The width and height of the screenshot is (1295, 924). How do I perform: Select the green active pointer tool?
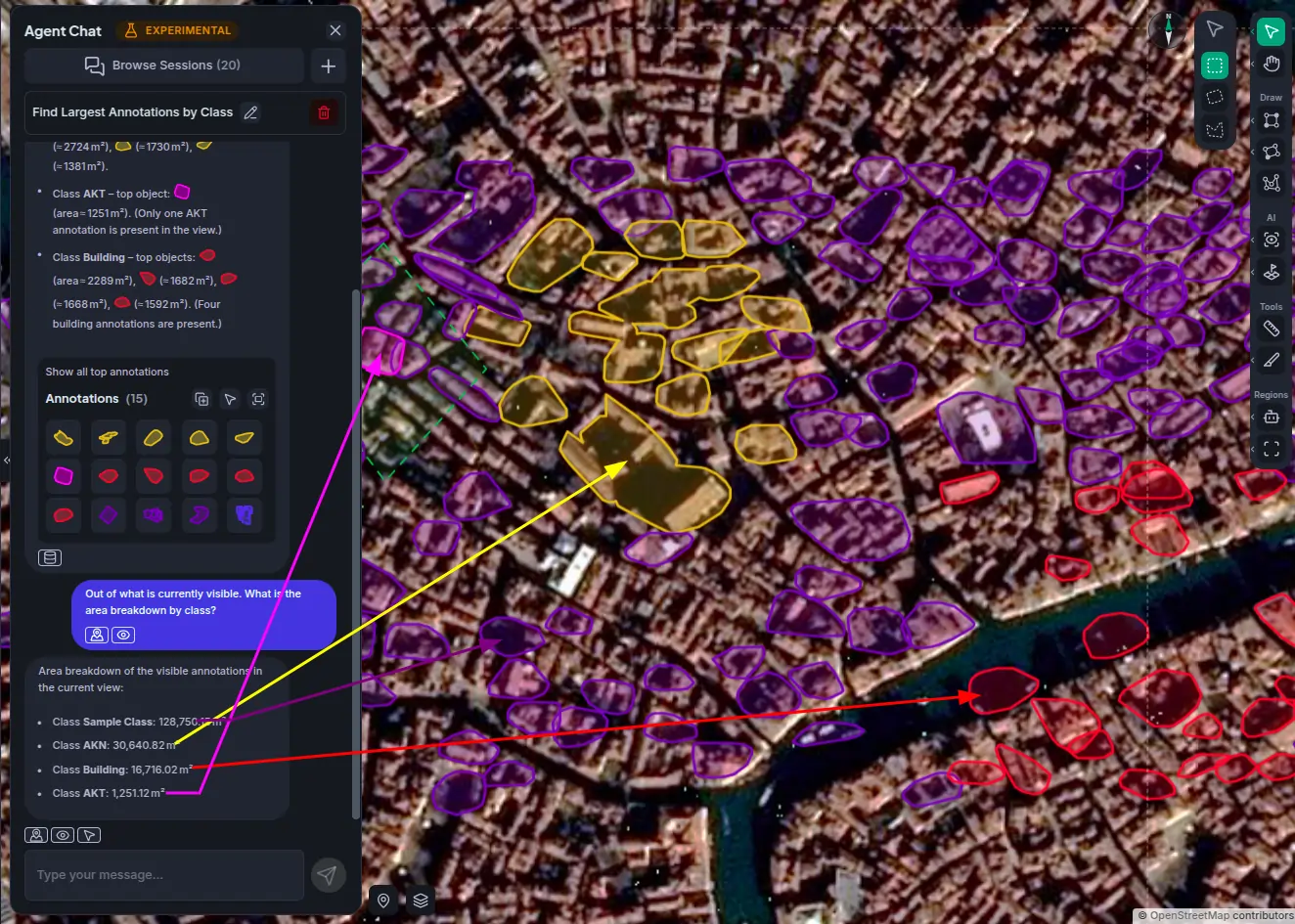(1271, 32)
